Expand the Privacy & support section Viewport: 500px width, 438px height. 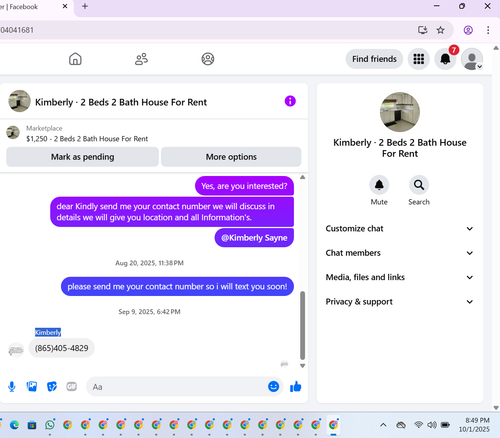400,302
